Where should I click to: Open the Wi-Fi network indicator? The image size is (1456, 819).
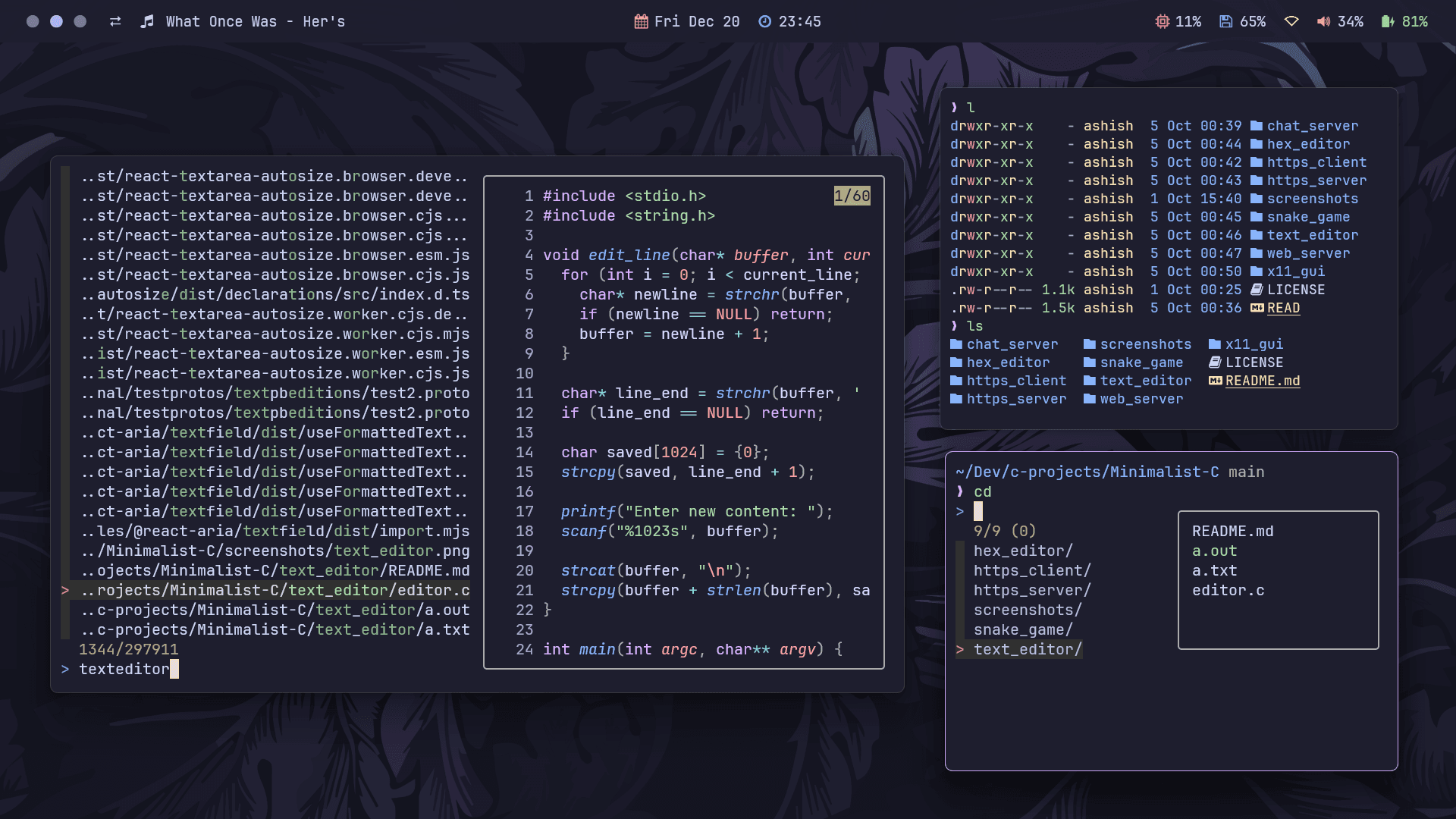click(x=1291, y=22)
